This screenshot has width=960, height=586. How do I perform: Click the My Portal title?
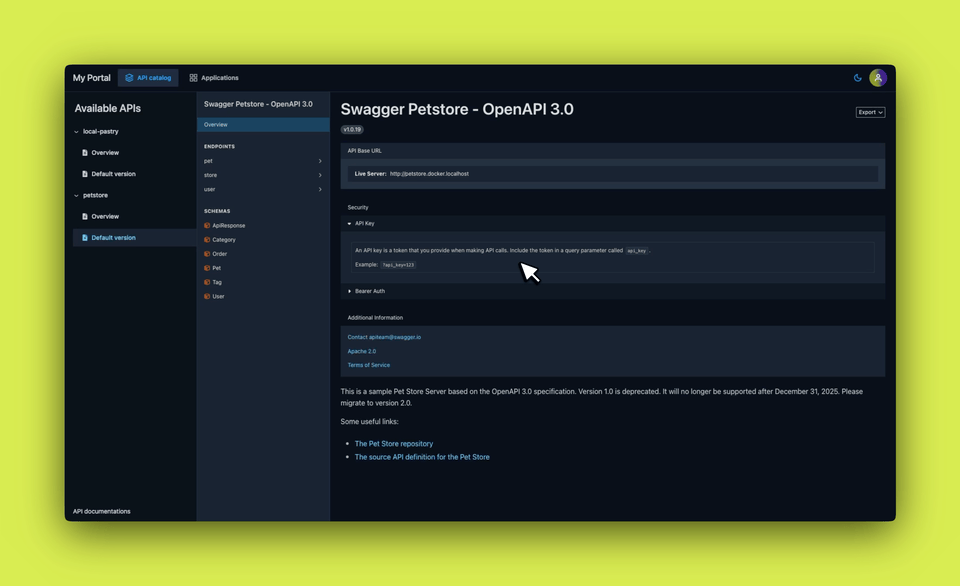click(92, 78)
